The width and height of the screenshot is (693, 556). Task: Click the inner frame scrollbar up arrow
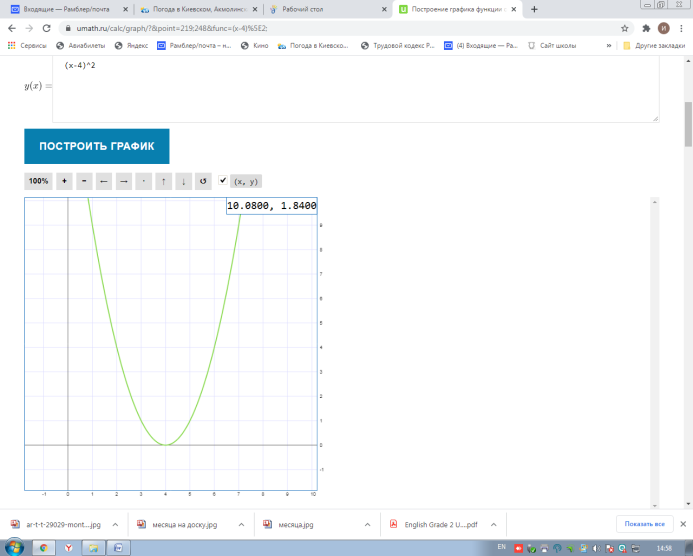pos(655,202)
